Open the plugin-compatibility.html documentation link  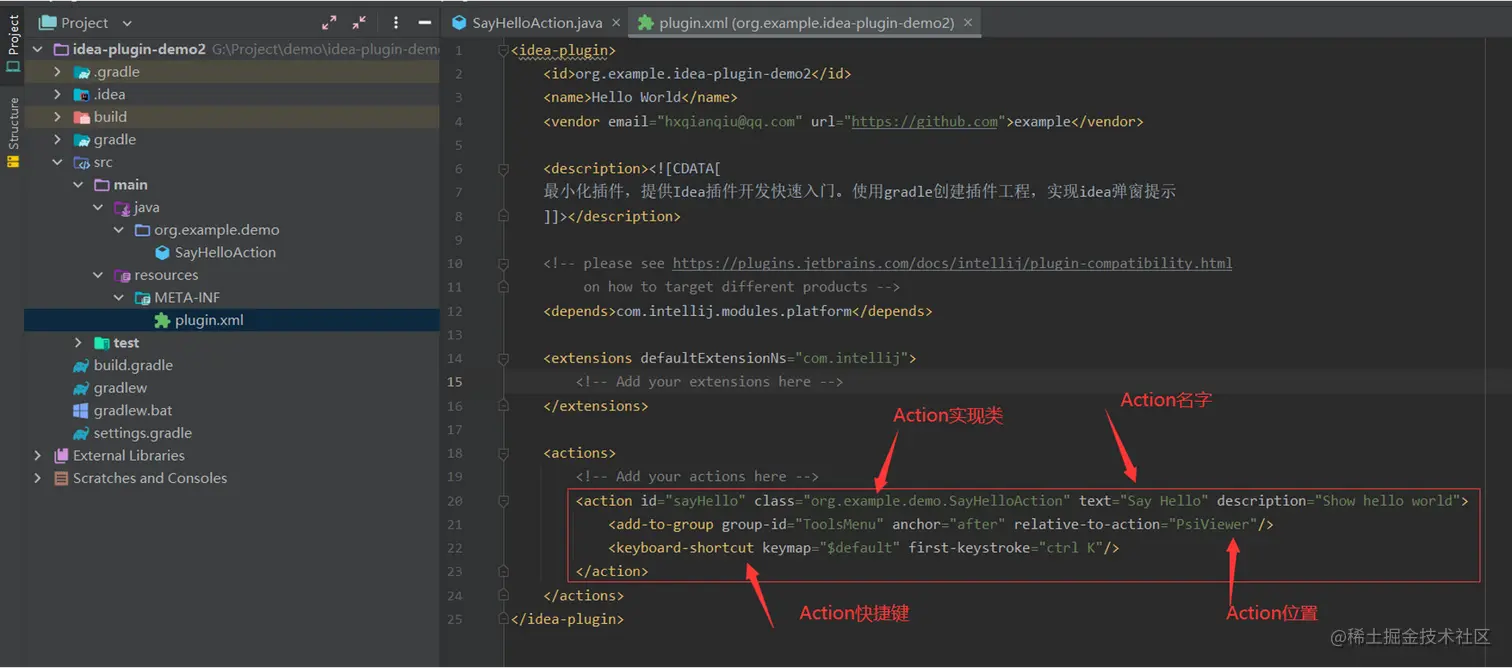click(952, 264)
